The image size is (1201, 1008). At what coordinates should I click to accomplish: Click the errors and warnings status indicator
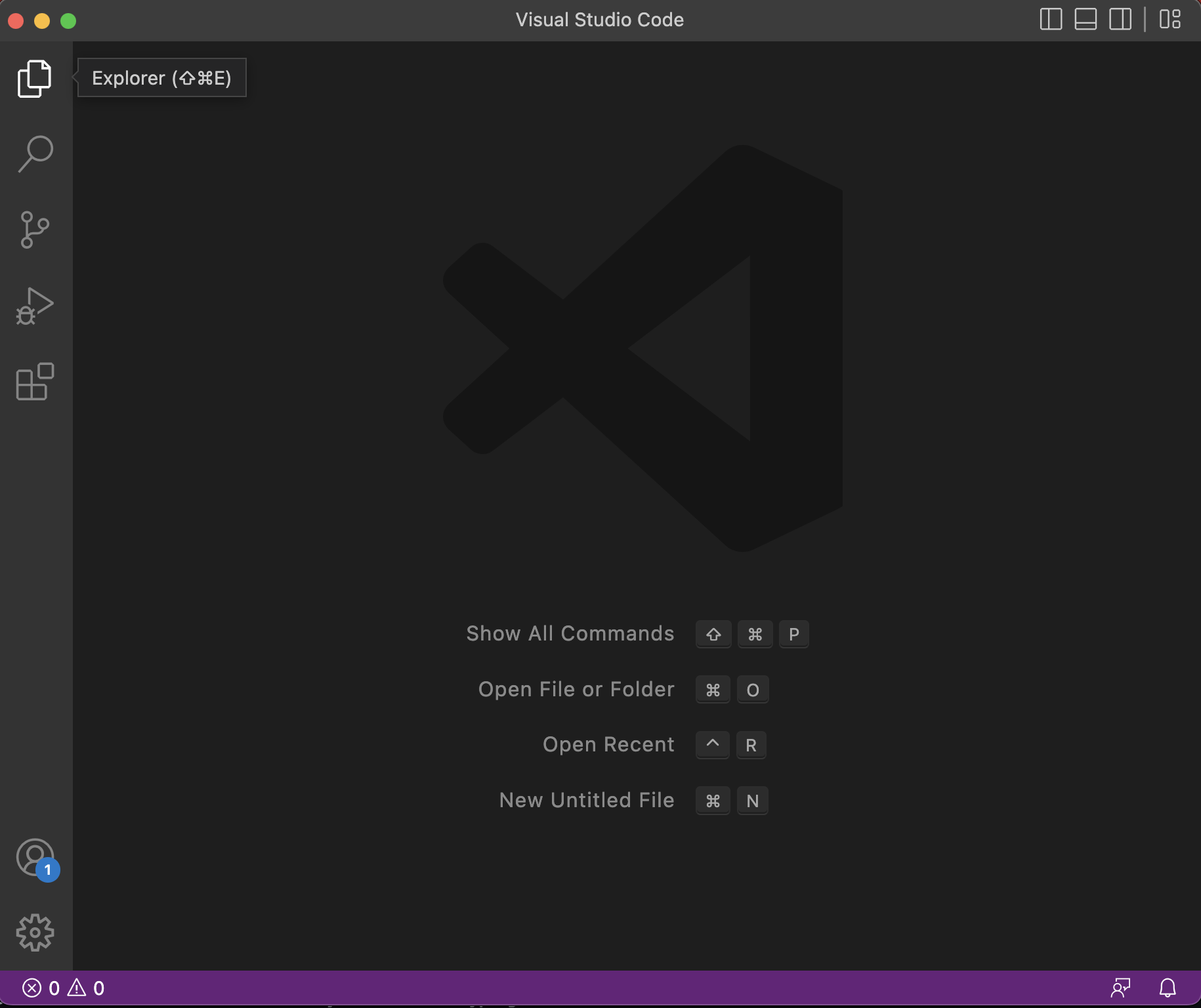[x=64, y=988]
